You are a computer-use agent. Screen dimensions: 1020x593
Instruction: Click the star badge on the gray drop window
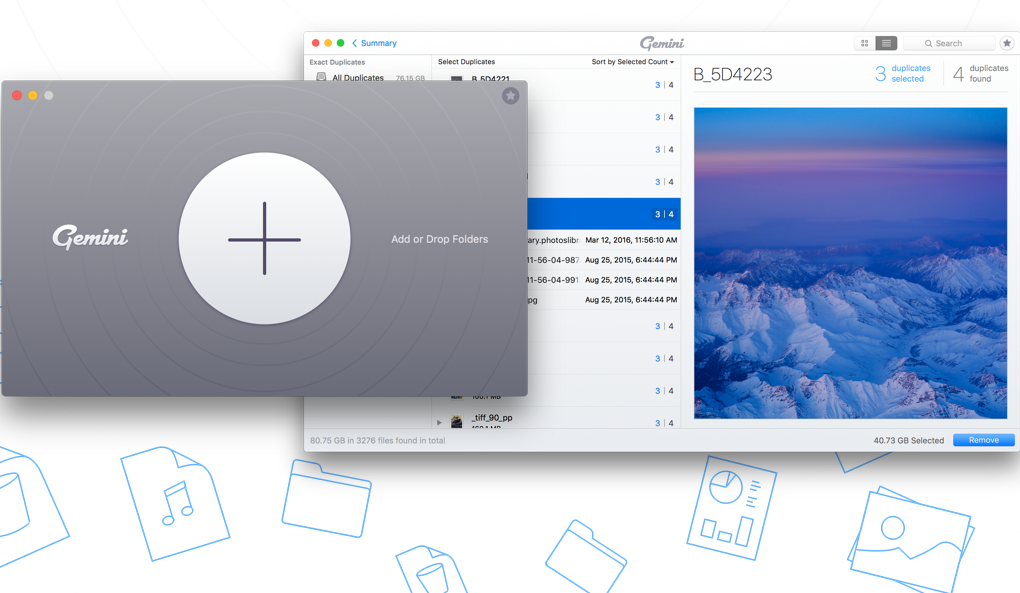coord(511,96)
